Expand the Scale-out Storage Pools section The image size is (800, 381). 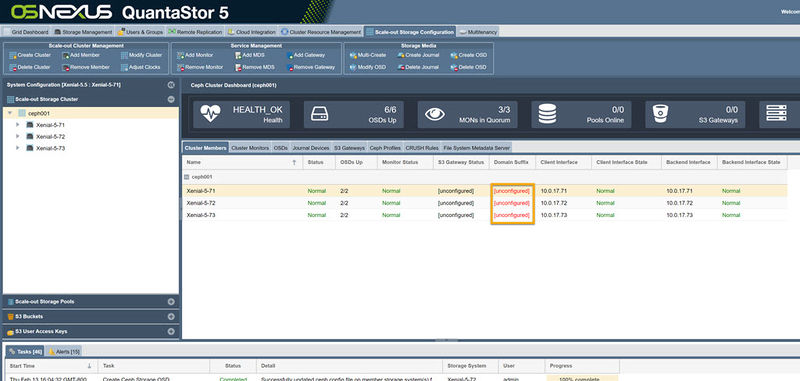[171, 301]
